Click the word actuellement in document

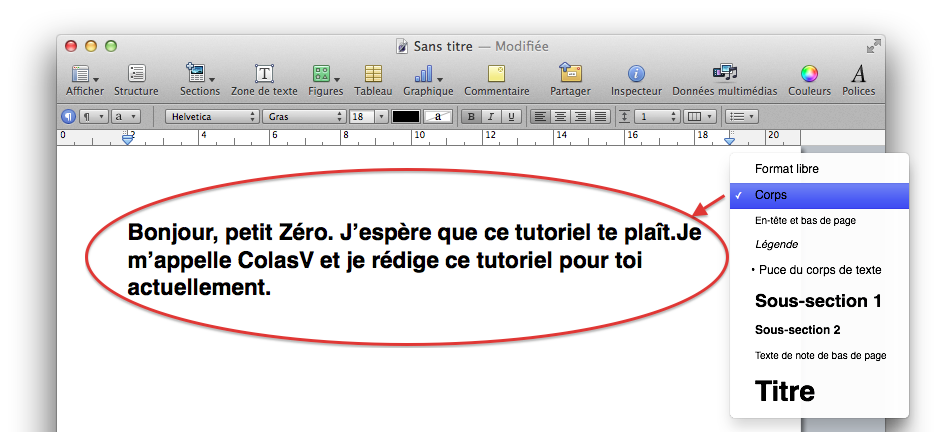[199, 287]
